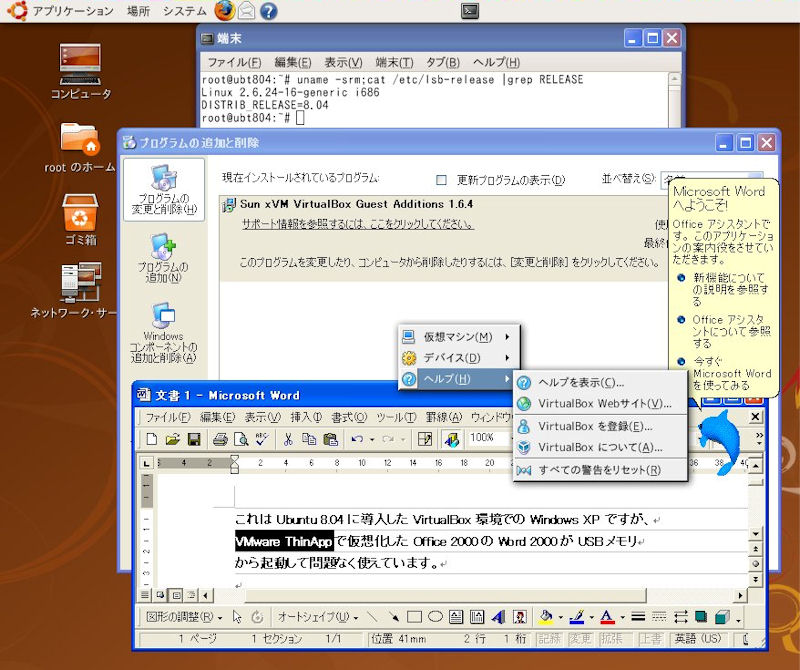The height and width of the screenshot is (670, 800).
Task: Click the Fill Color paint bucket swatch
Action: [x=546, y=617]
